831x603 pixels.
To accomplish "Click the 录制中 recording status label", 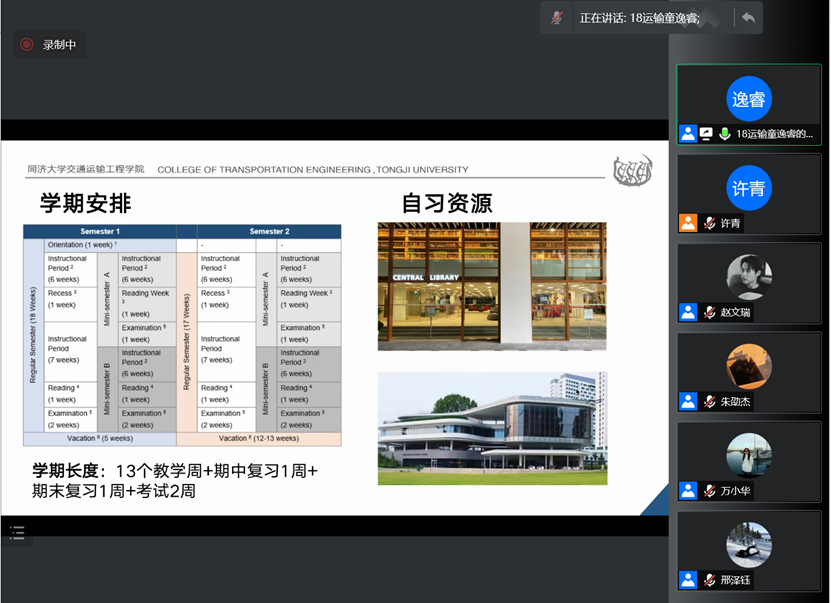I will (x=59, y=45).
